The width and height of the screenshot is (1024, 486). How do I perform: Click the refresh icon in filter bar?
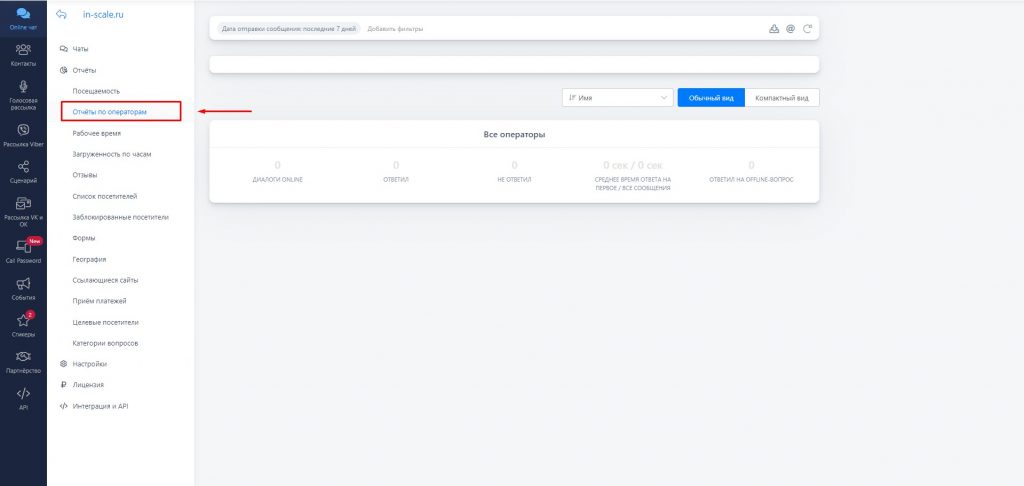click(807, 29)
